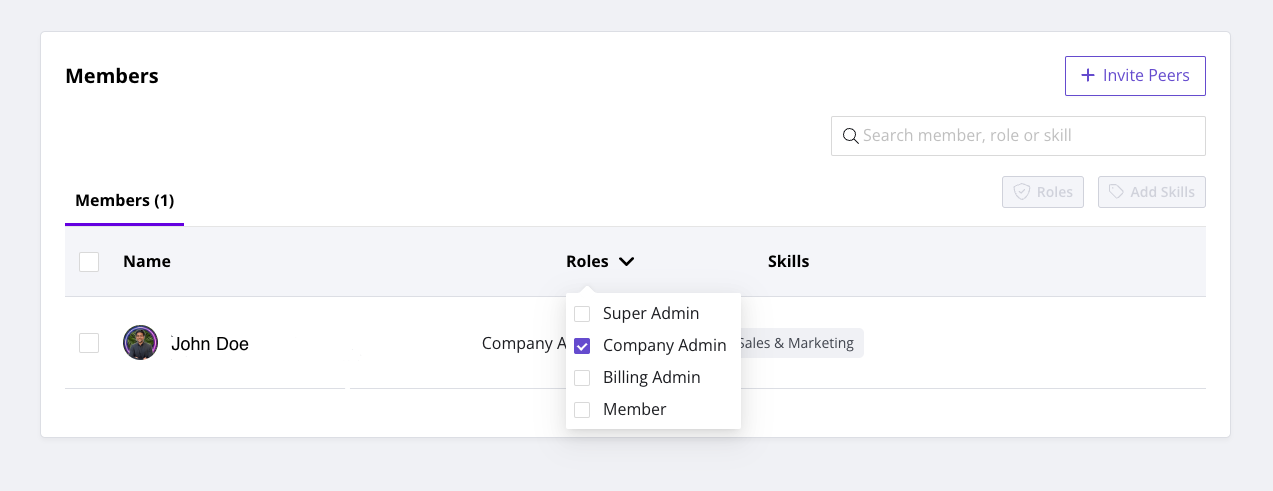
Task: Click the Sales & Marketing skill tag
Action: [x=798, y=343]
